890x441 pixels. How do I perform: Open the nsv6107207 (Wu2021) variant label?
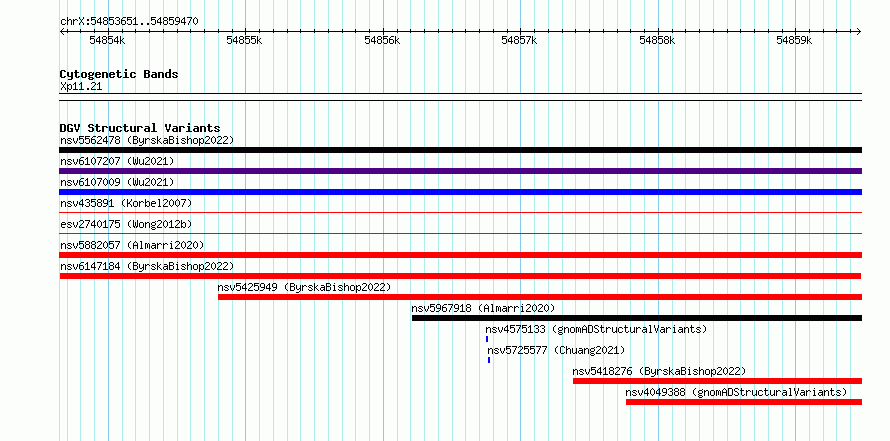pyautogui.click(x=117, y=161)
